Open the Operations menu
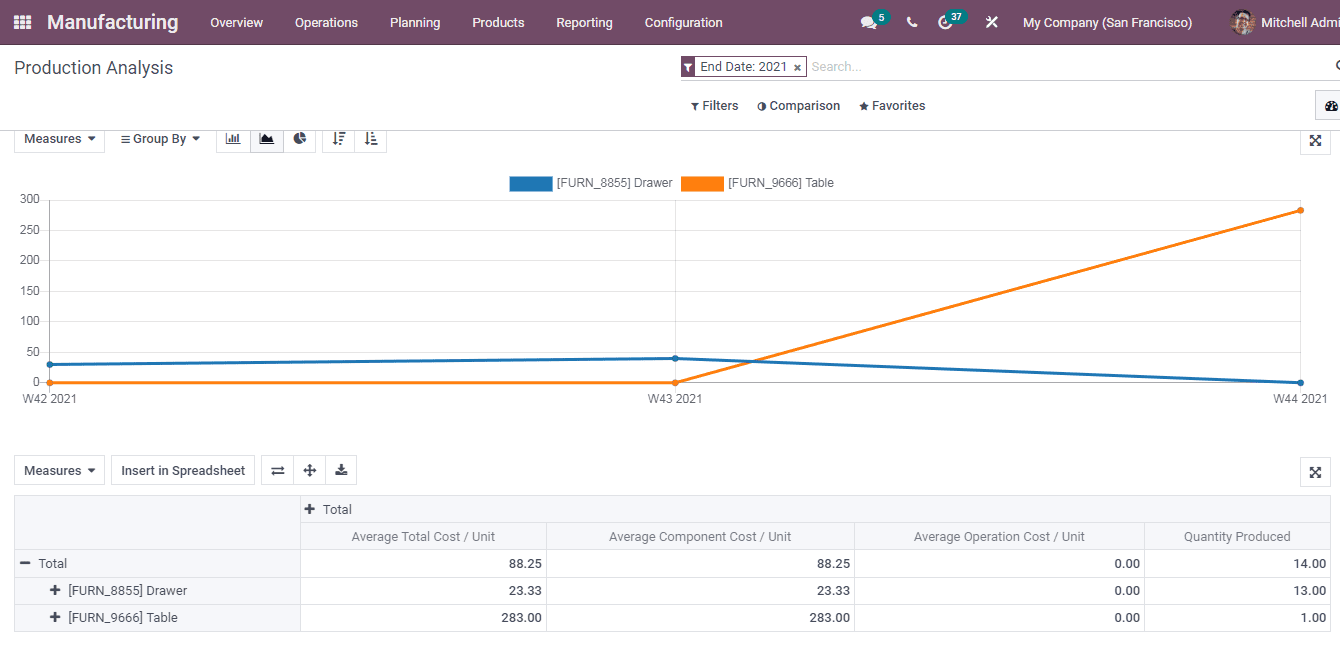 coord(326,22)
